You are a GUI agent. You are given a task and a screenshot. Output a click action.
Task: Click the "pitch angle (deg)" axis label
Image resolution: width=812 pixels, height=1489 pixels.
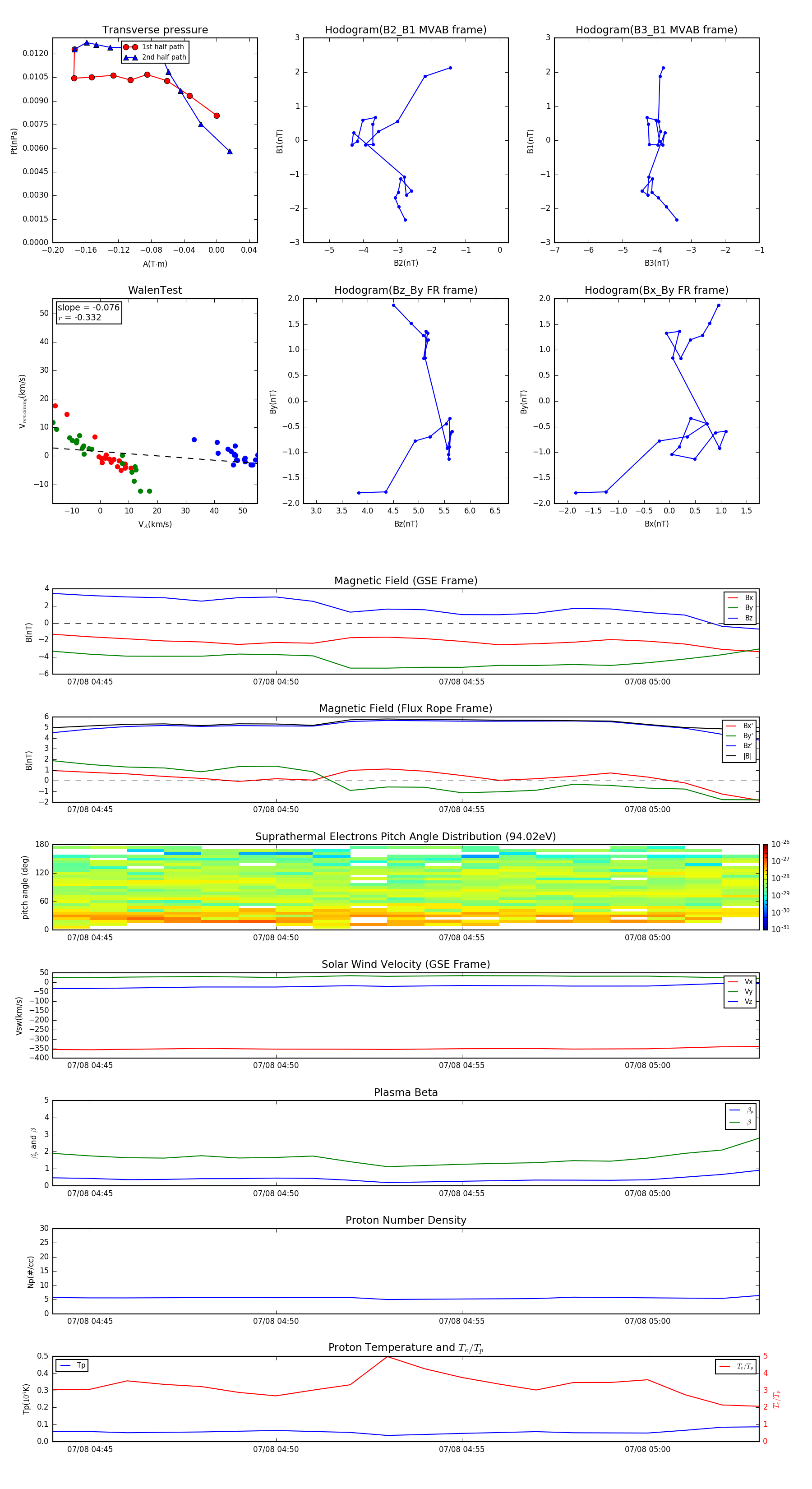point(25,887)
